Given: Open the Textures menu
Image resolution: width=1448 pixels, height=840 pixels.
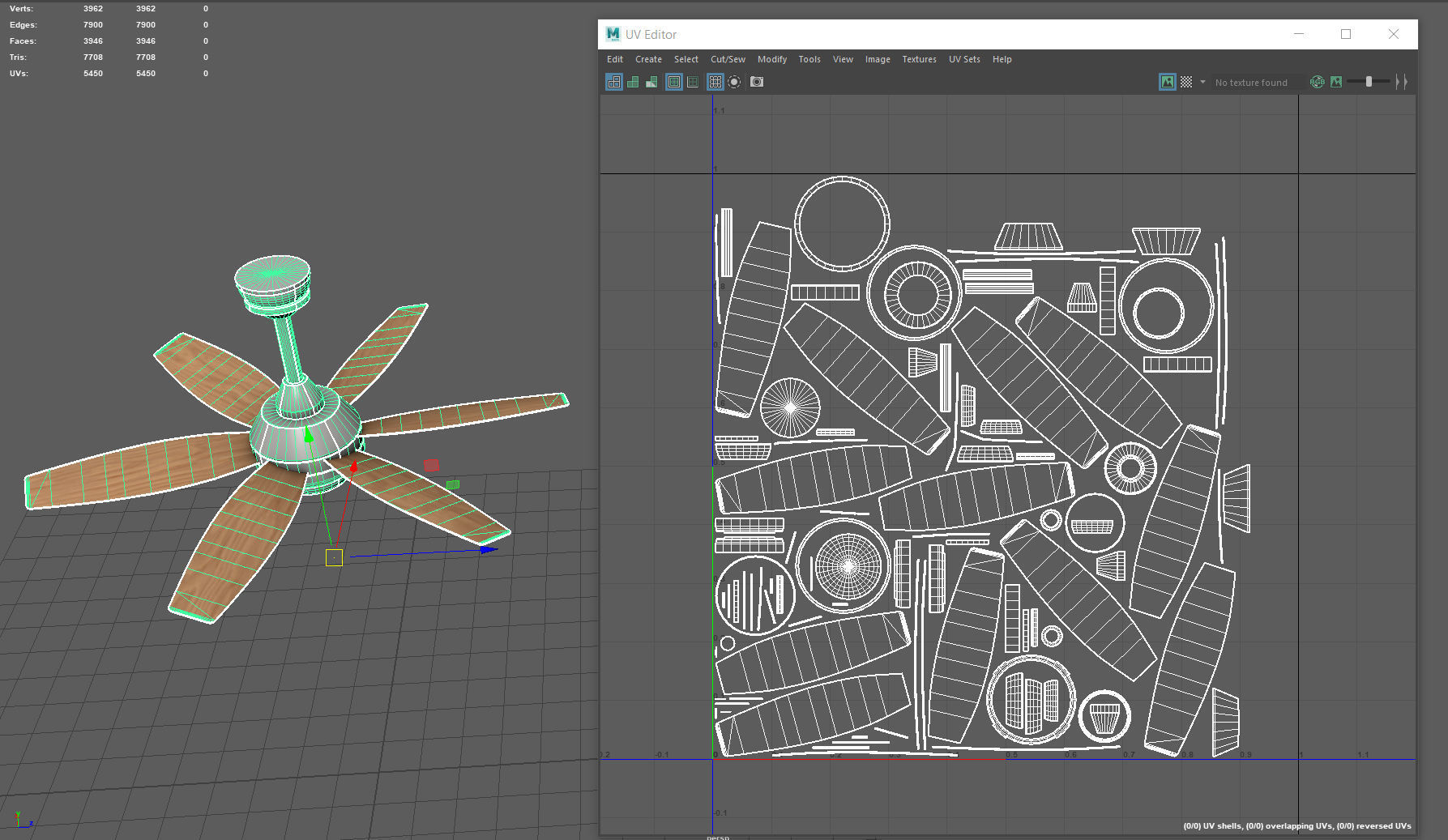Looking at the screenshot, I should pyautogui.click(x=919, y=59).
